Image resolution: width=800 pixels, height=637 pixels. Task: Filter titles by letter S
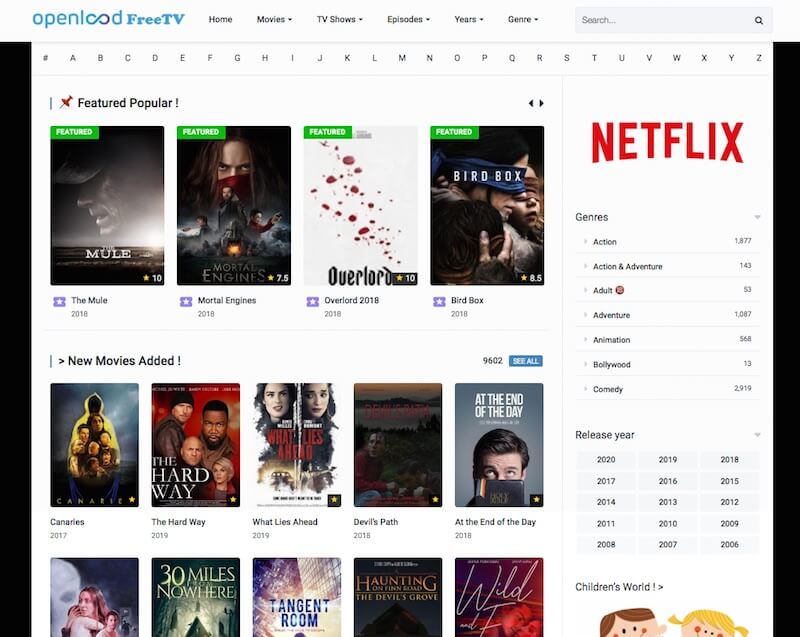(x=567, y=58)
